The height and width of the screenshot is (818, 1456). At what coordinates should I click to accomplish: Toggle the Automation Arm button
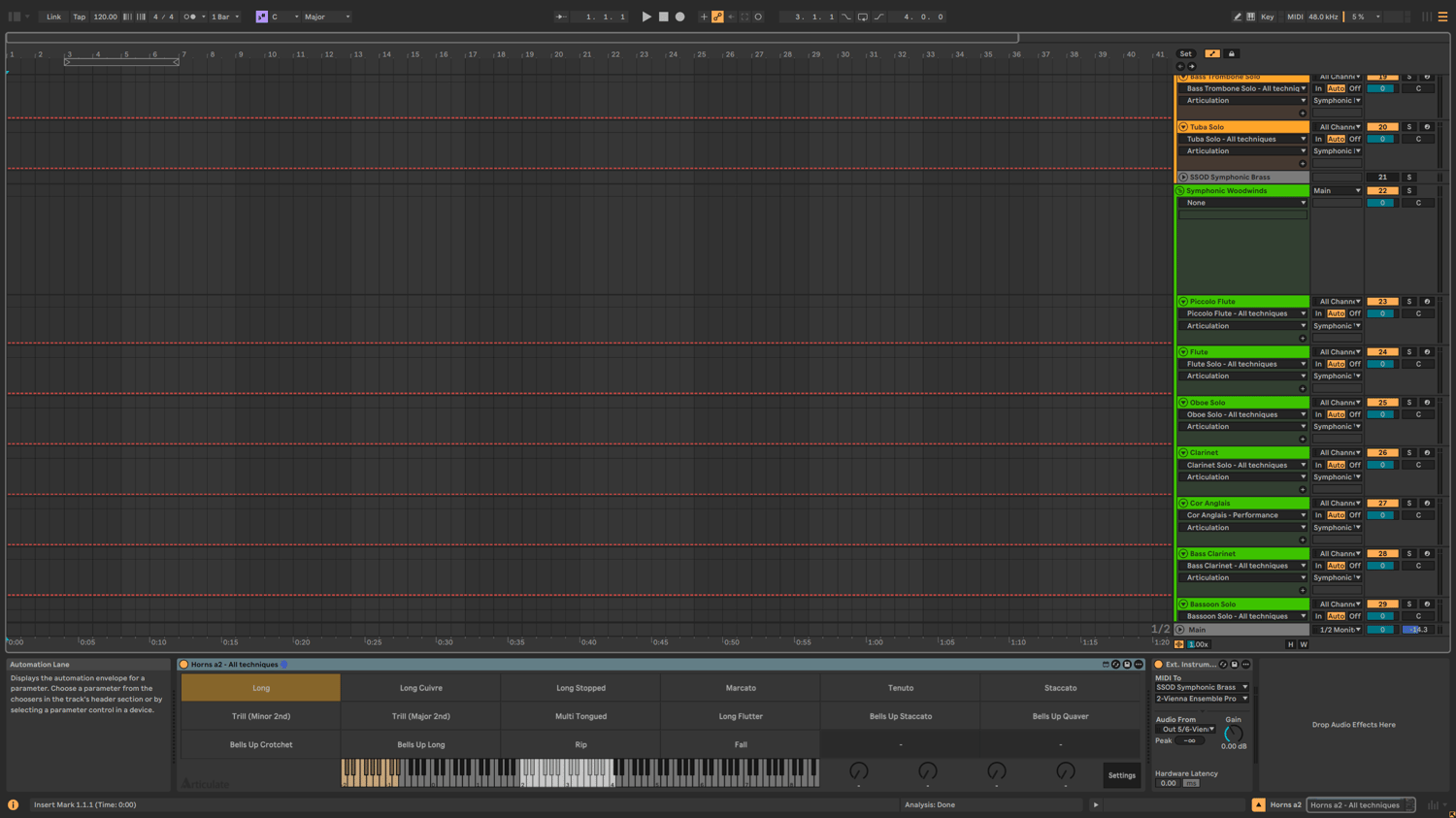point(717,16)
